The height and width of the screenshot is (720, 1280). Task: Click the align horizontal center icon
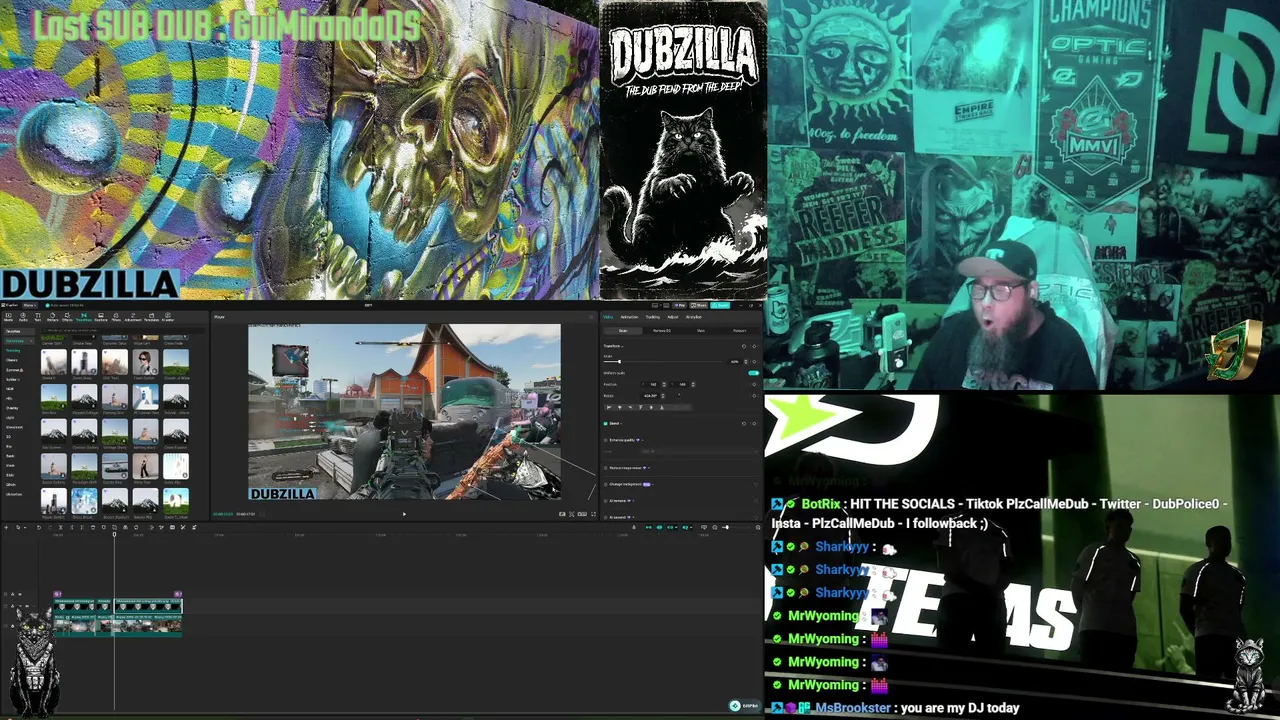[x=621, y=407]
